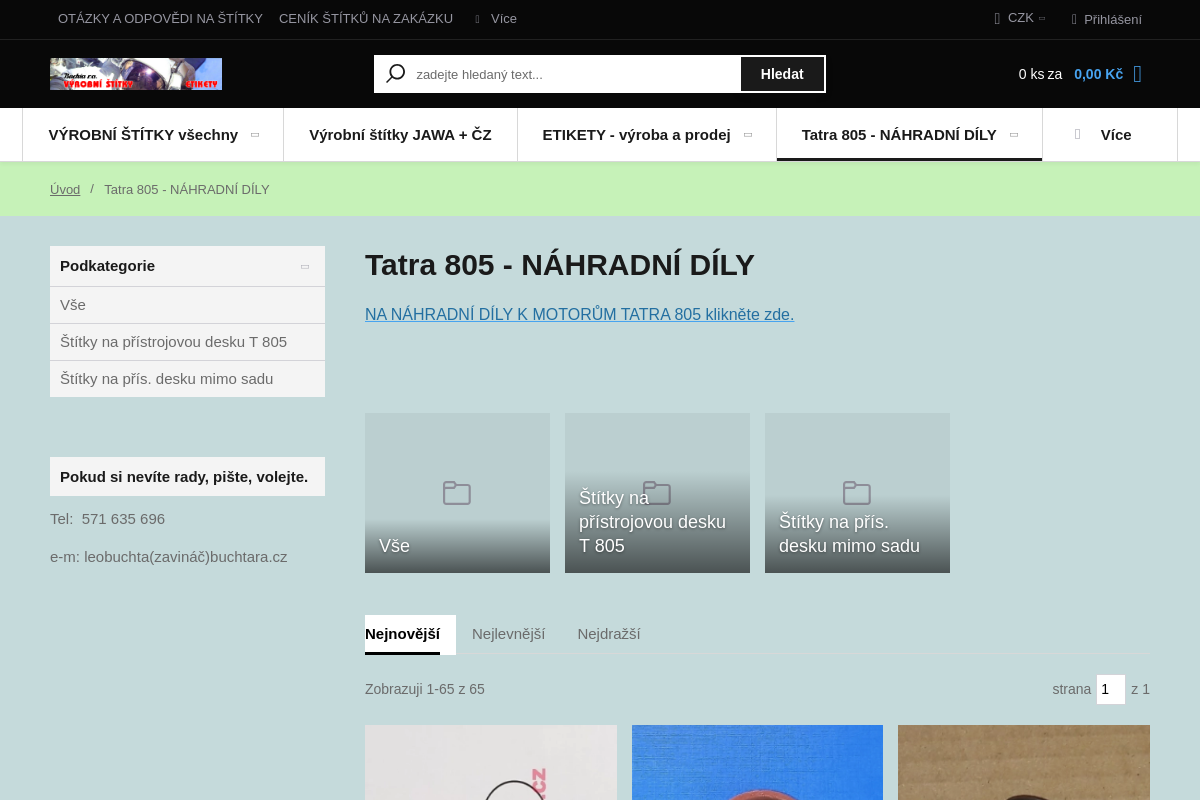Screen dimensions: 1200x800
Task: Collapse the Podkategorie sidebar panel
Action: pos(305,266)
